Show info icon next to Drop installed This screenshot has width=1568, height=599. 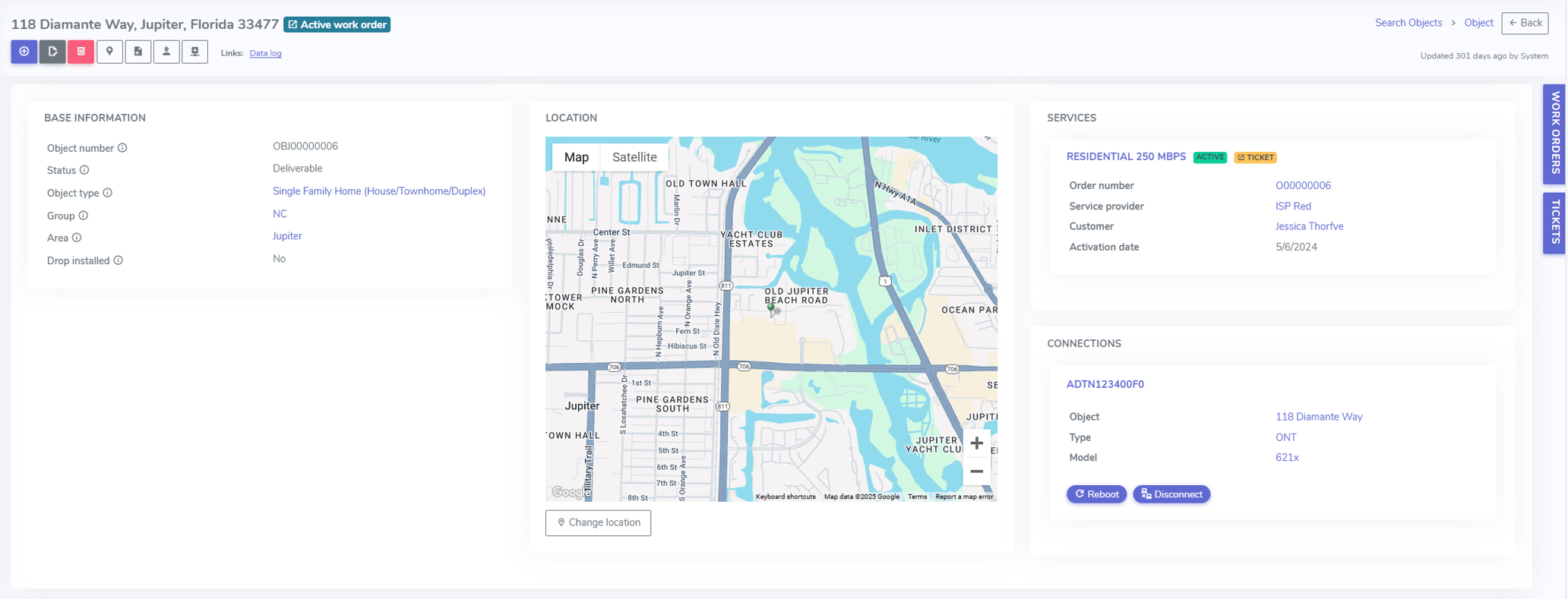point(119,260)
